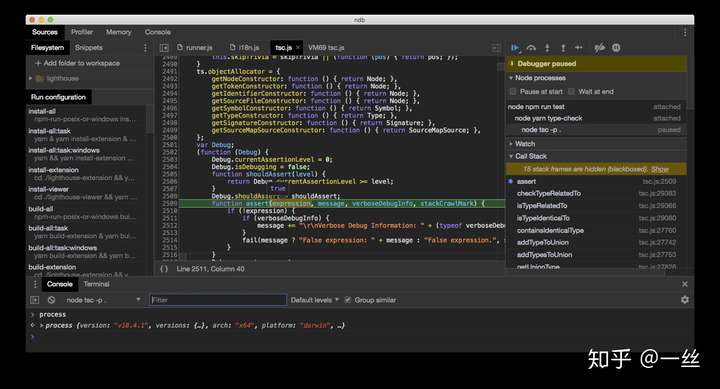Toggle the file navigator sidebar icon
This screenshot has width=720, height=389.
[164, 48]
